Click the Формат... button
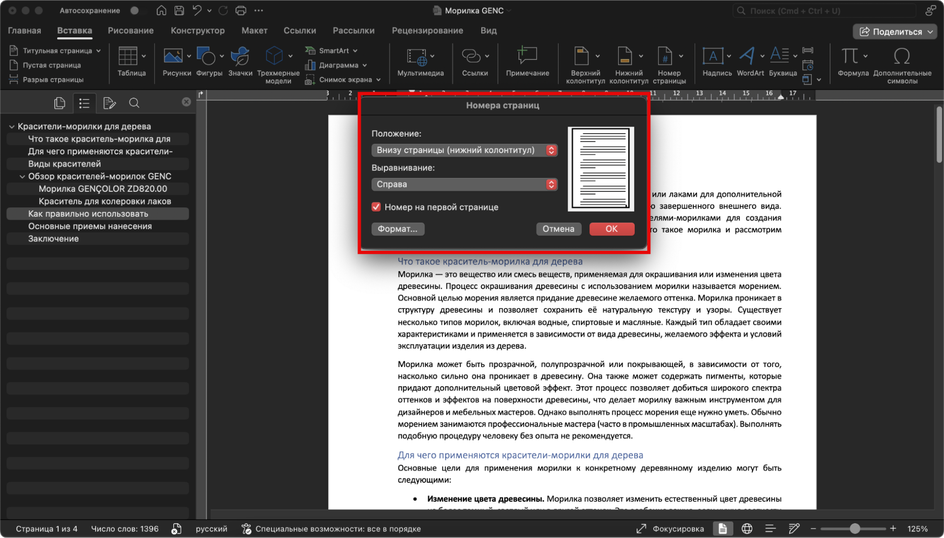The width and height of the screenshot is (944, 538). 397,229
